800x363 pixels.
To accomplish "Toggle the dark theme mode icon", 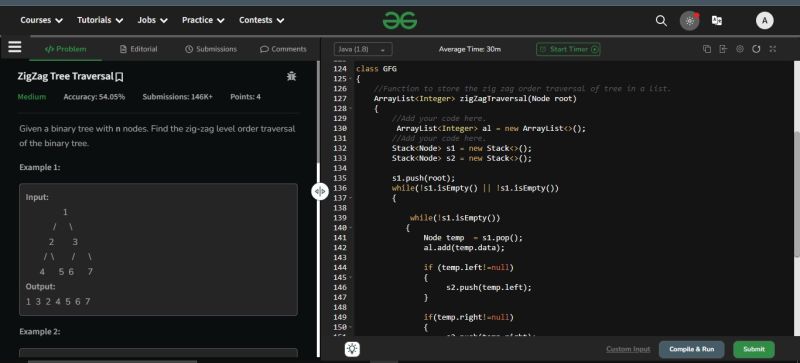I will 689,21.
